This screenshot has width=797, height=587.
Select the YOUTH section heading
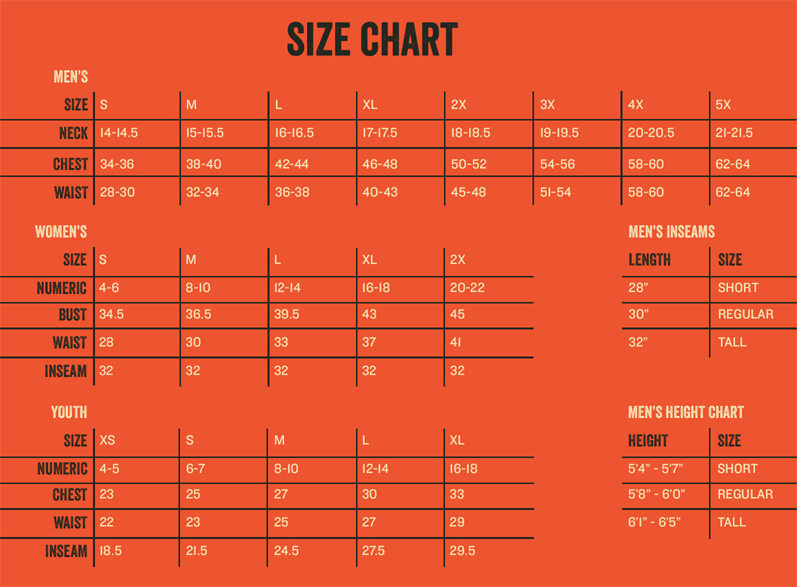69,412
